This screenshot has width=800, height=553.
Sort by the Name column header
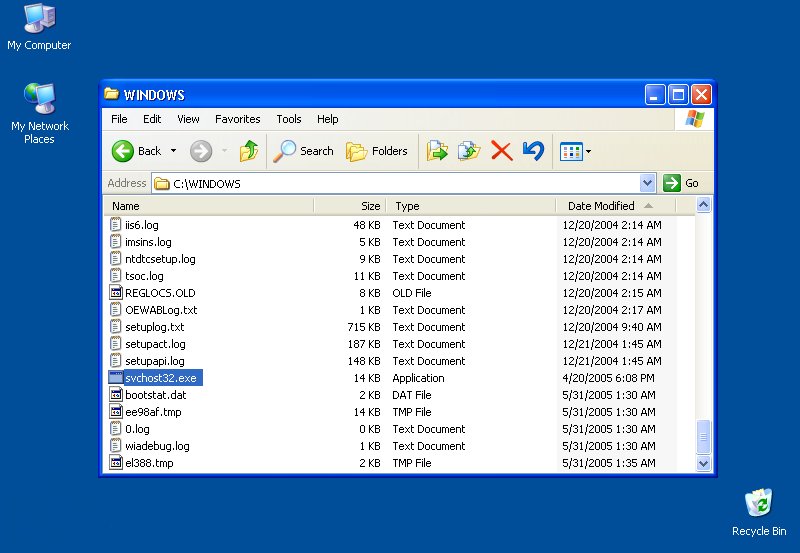(x=209, y=206)
